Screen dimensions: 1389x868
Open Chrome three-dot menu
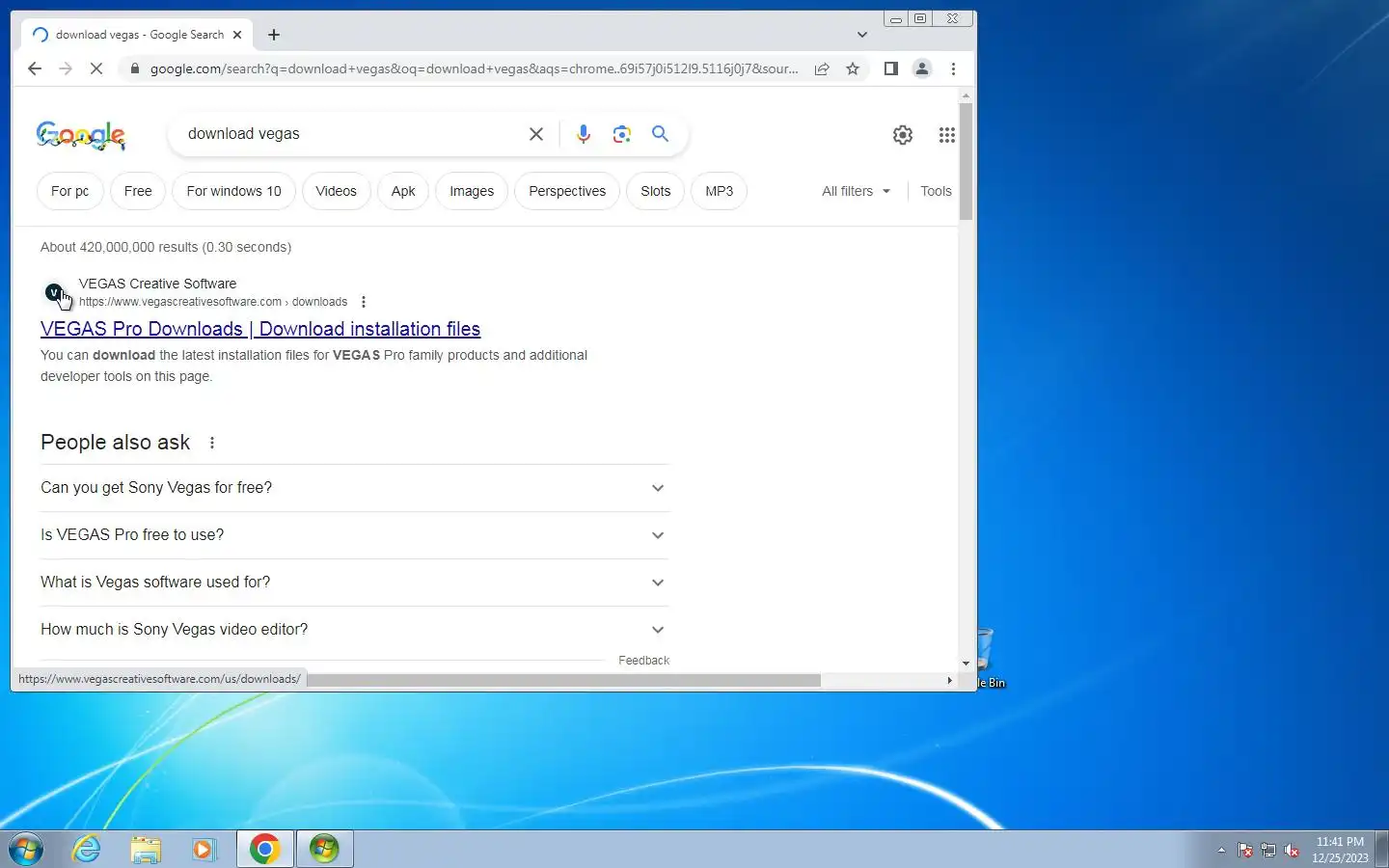click(953, 68)
